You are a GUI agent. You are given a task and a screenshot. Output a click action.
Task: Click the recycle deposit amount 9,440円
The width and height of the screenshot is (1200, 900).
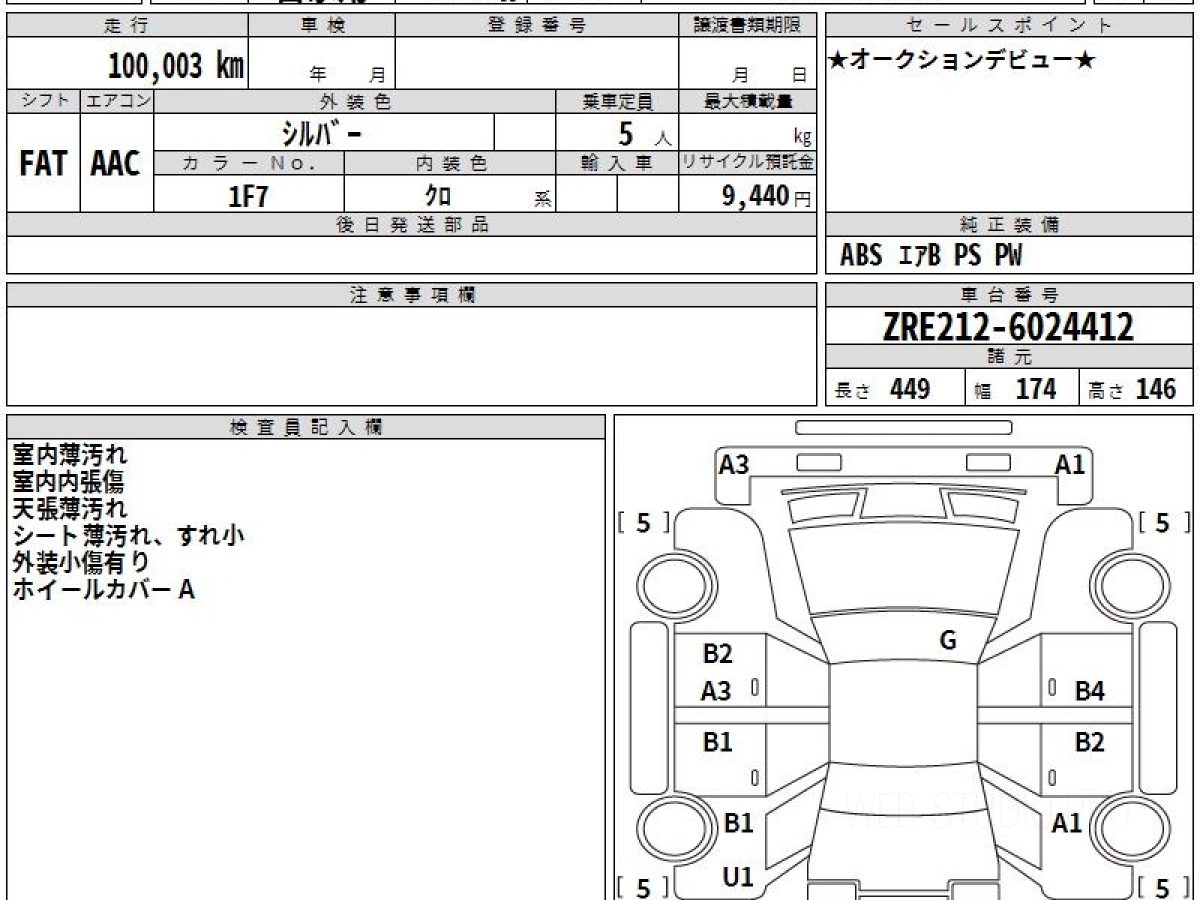(767, 196)
